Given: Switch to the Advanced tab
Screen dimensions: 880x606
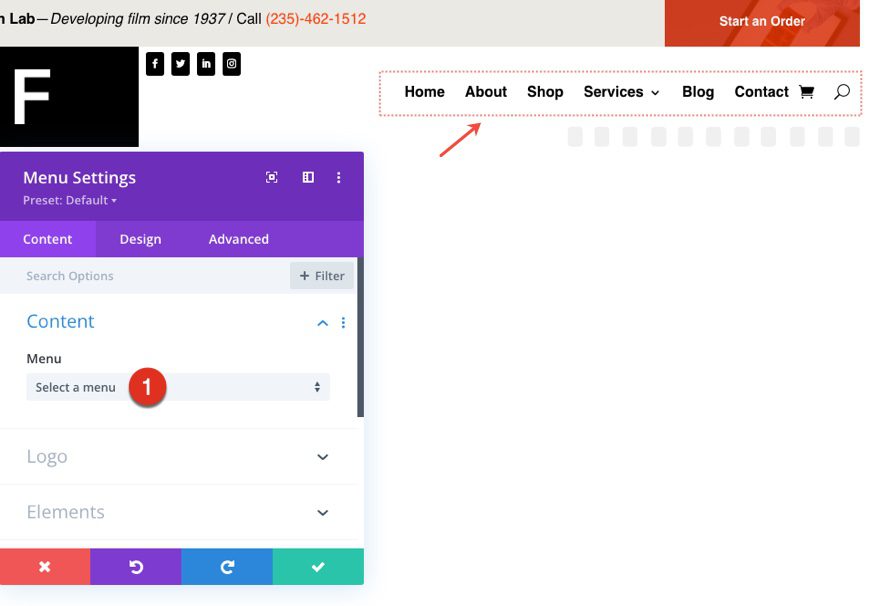Looking at the screenshot, I should click(x=238, y=239).
